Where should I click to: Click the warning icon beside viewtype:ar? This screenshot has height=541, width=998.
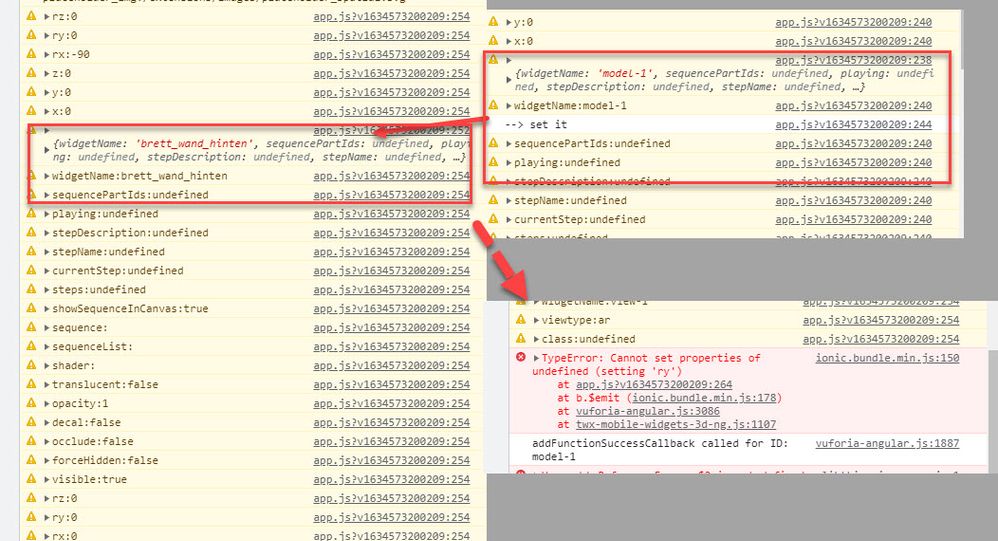point(521,320)
